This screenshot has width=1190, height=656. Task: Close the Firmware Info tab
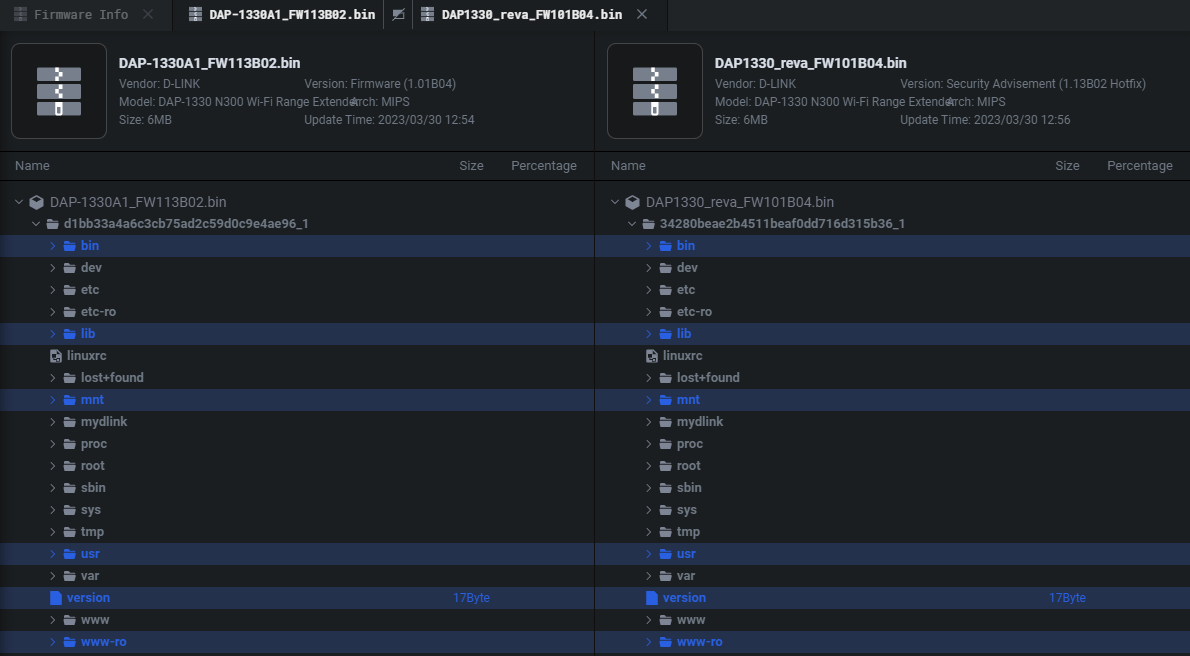tap(148, 14)
